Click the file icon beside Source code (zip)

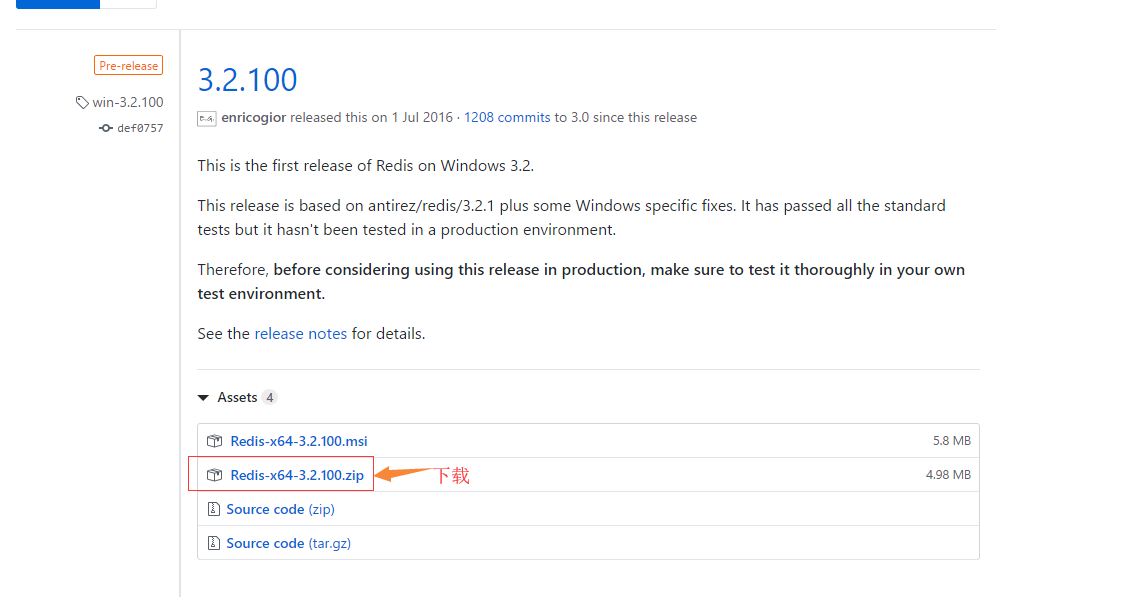click(x=213, y=509)
